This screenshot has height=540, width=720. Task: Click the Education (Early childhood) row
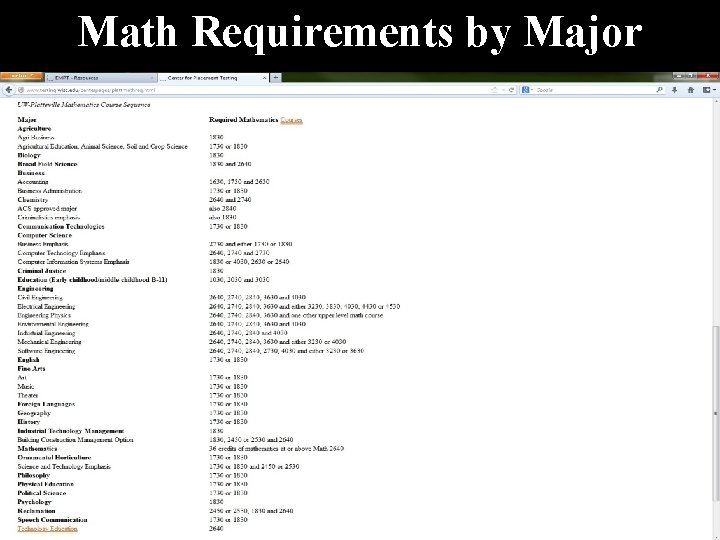click(92, 280)
